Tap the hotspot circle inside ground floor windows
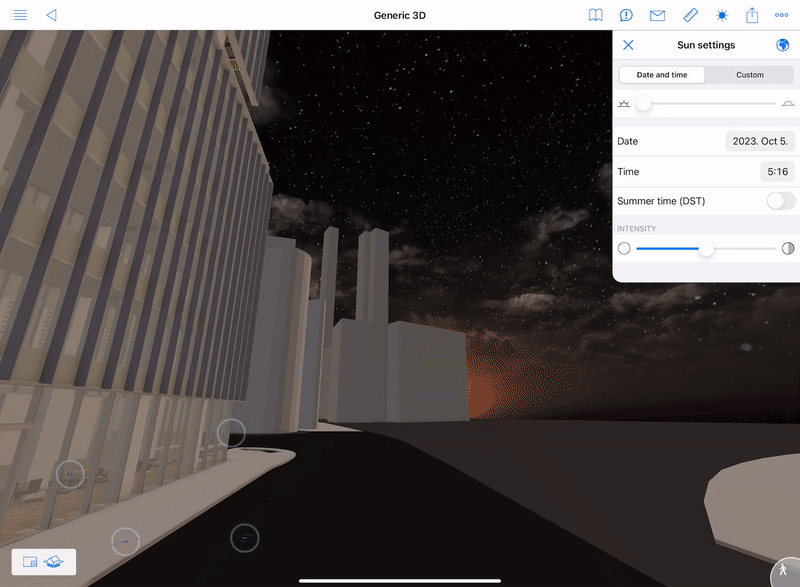The width and height of the screenshot is (800, 587). tap(70, 474)
